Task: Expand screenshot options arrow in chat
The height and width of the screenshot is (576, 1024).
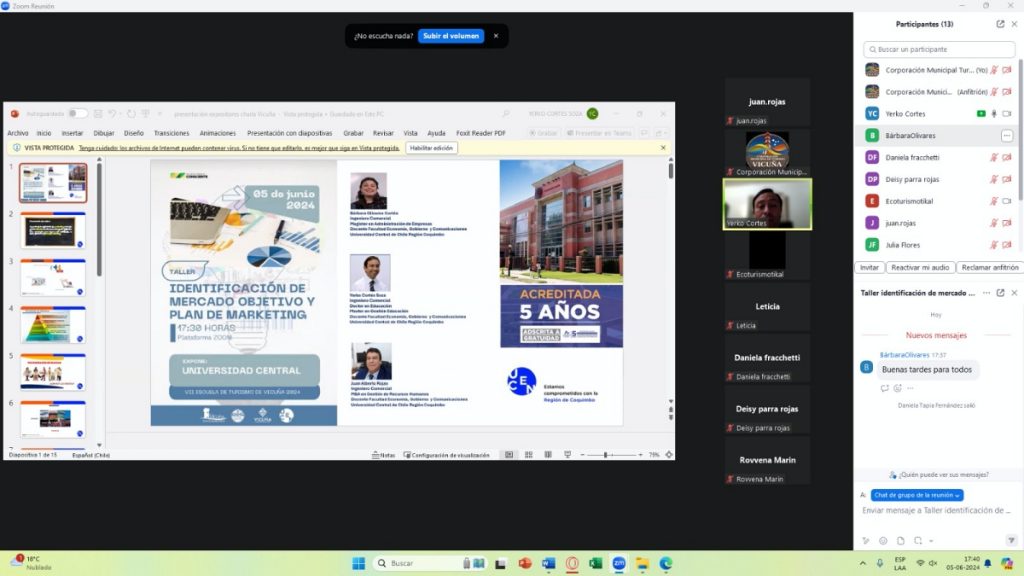Action: click(931, 541)
